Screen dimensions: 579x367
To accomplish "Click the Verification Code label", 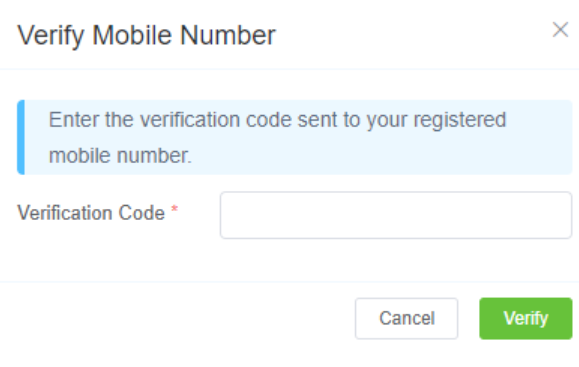I will (91, 213).
